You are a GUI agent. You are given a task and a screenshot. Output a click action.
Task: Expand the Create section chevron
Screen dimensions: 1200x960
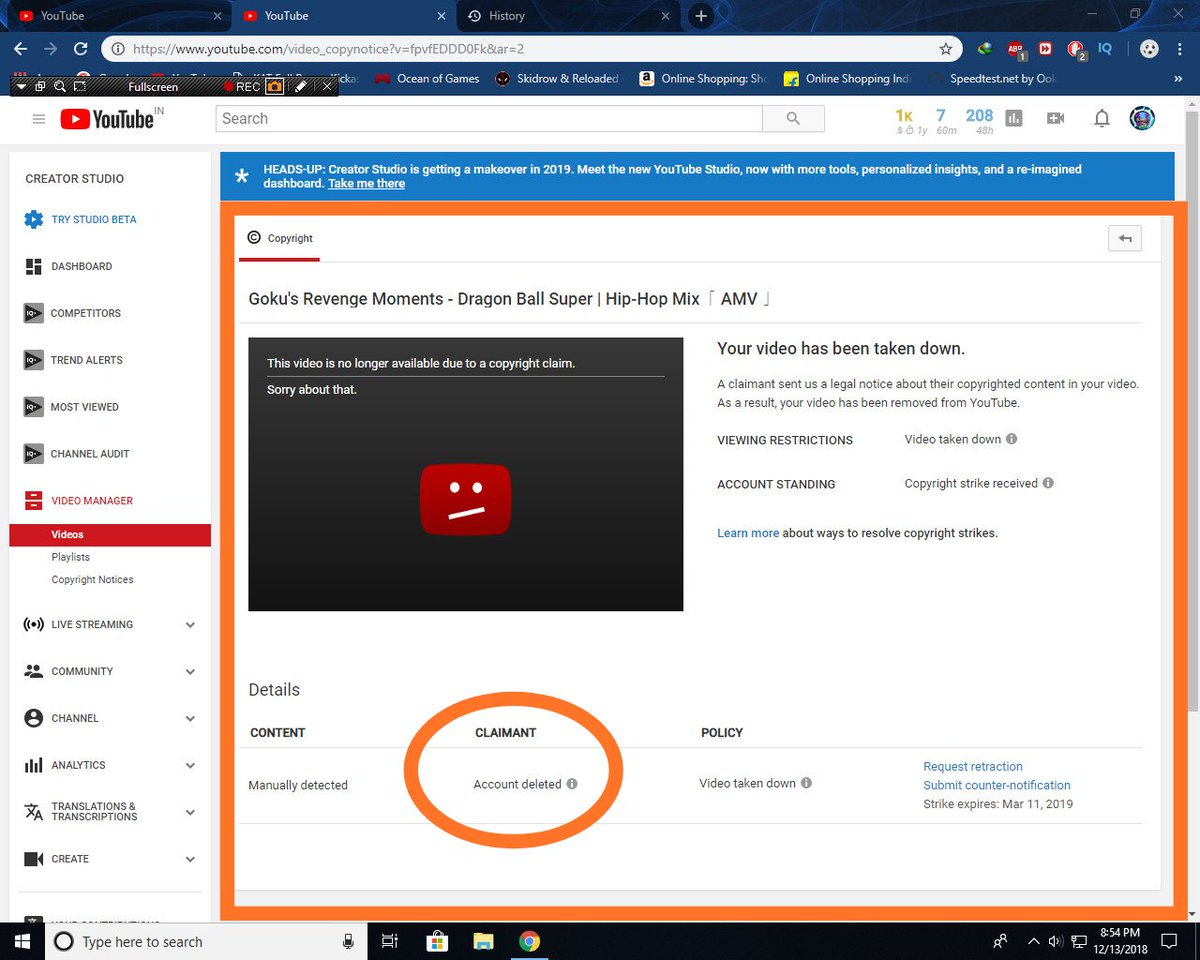(x=190, y=859)
